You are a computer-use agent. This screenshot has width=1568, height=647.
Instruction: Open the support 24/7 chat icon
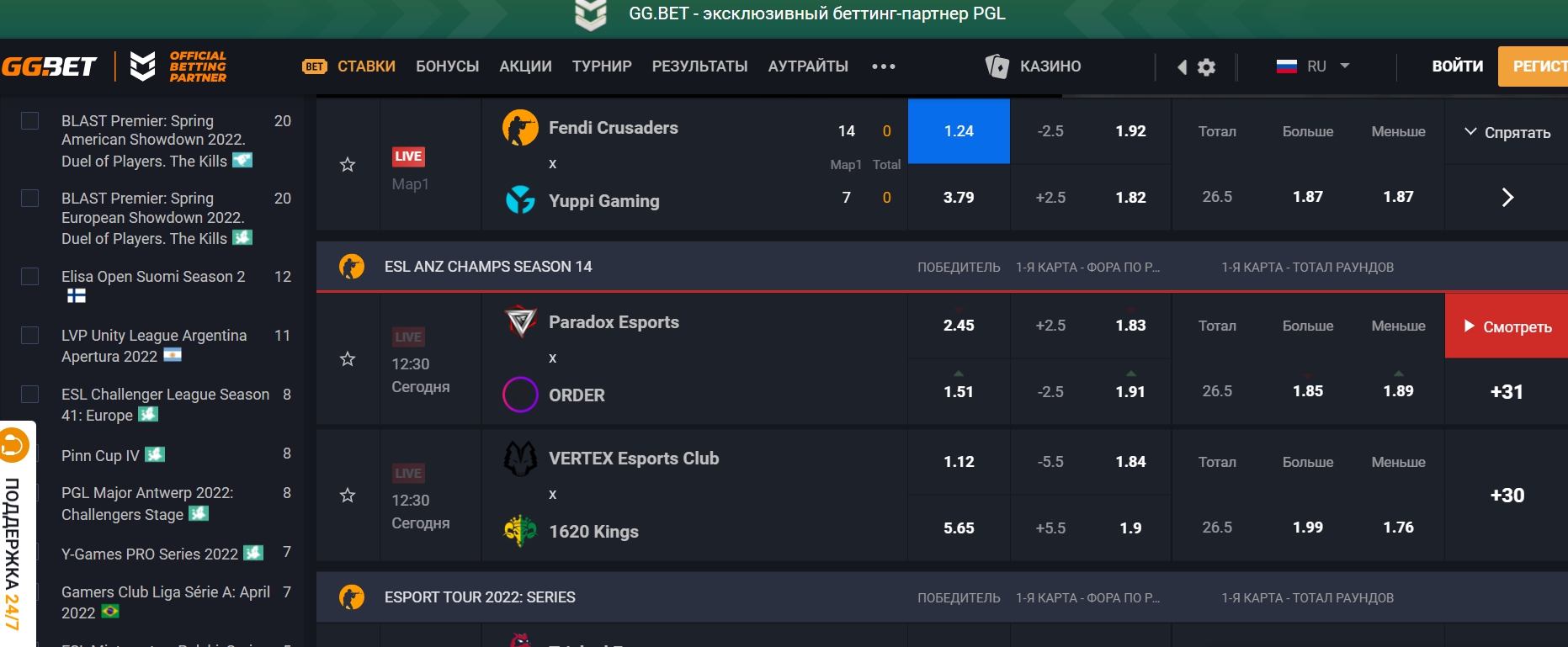pyautogui.click(x=14, y=445)
